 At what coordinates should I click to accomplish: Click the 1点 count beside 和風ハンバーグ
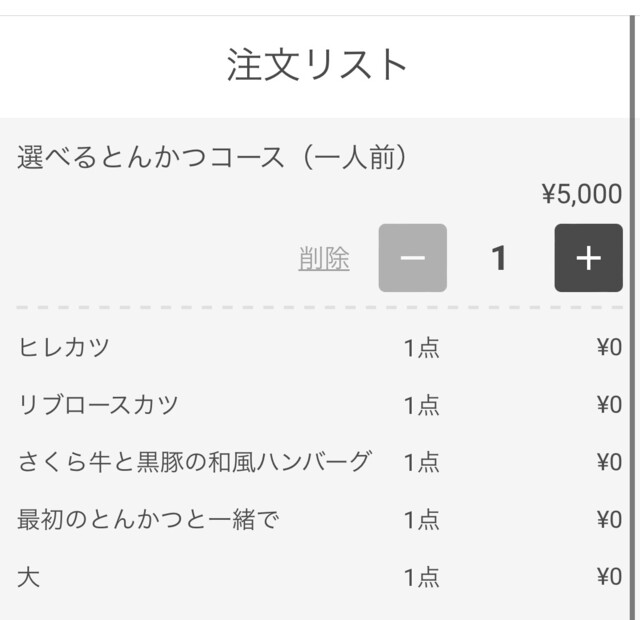[x=421, y=462]
